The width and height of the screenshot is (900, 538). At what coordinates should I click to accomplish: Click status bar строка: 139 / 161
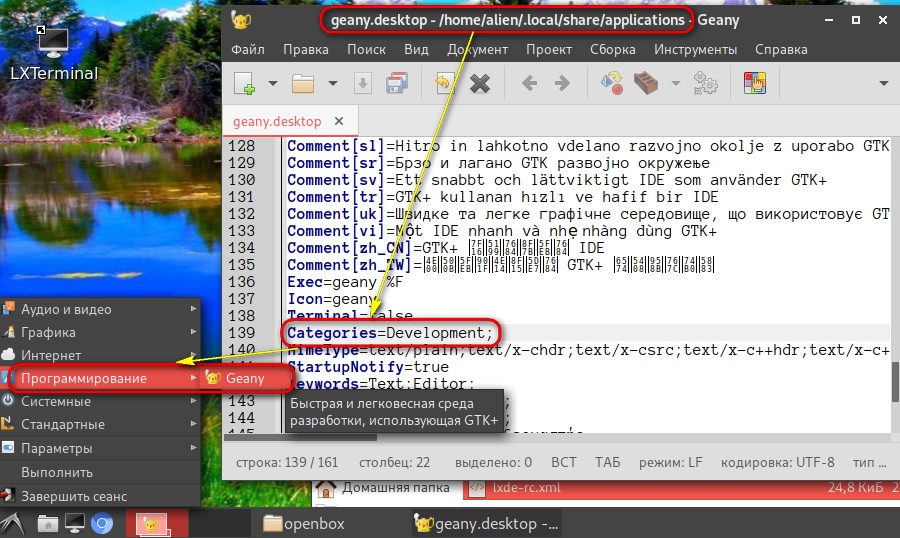[x=286, y=462]
